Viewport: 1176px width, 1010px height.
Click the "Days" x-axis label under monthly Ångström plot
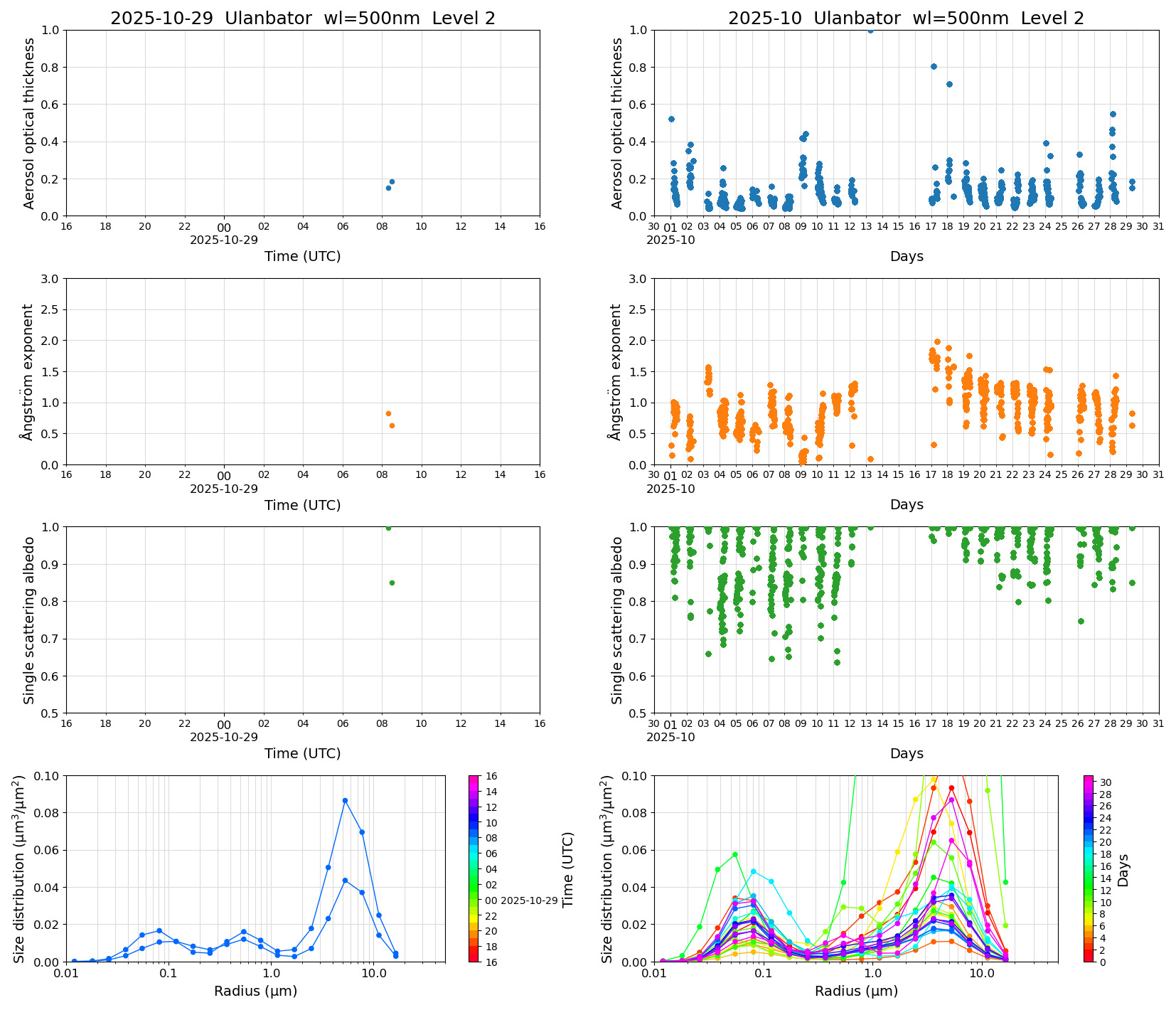click(907, 504)
